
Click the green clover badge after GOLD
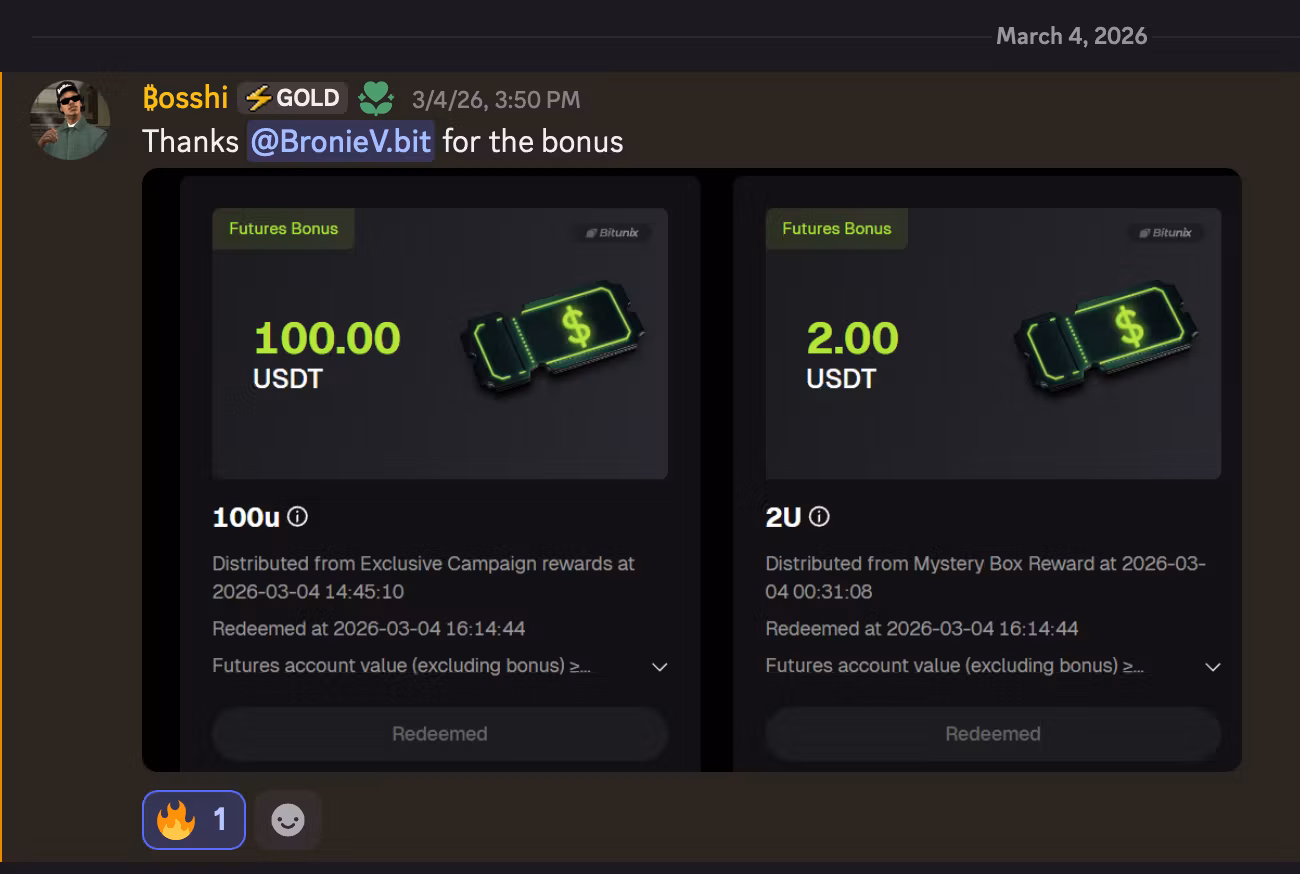[377, 98]
